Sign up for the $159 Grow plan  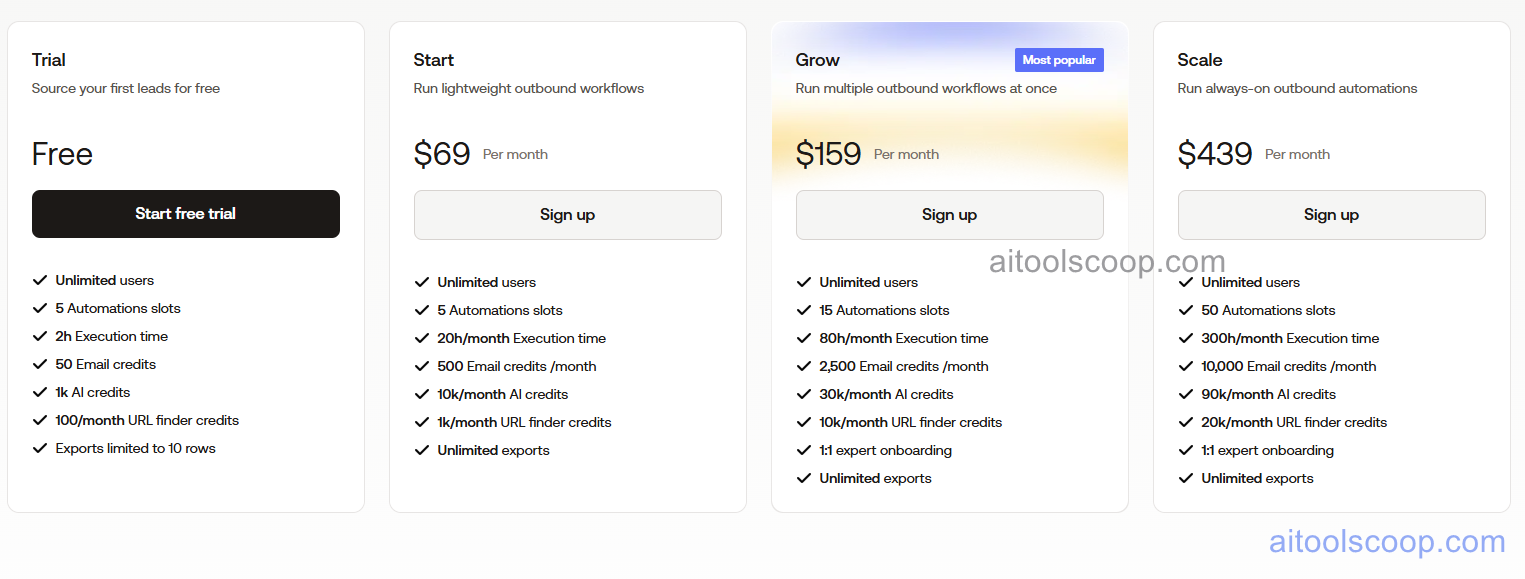coord(949,215)
